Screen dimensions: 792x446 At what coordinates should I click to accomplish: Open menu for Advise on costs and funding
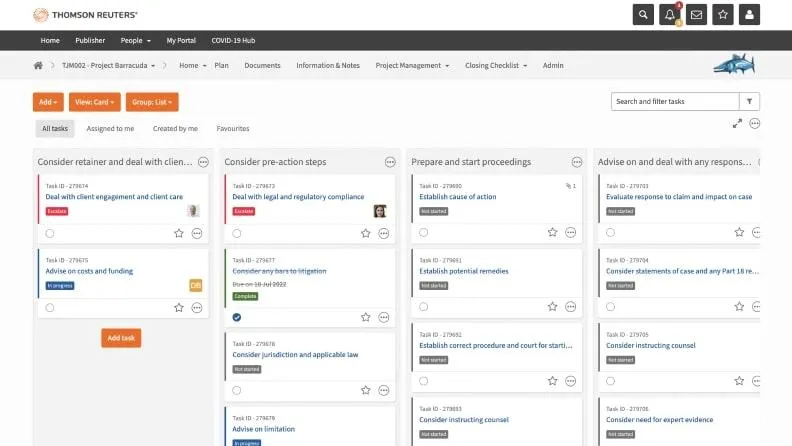pyautogui.click(x=197, y=308)
